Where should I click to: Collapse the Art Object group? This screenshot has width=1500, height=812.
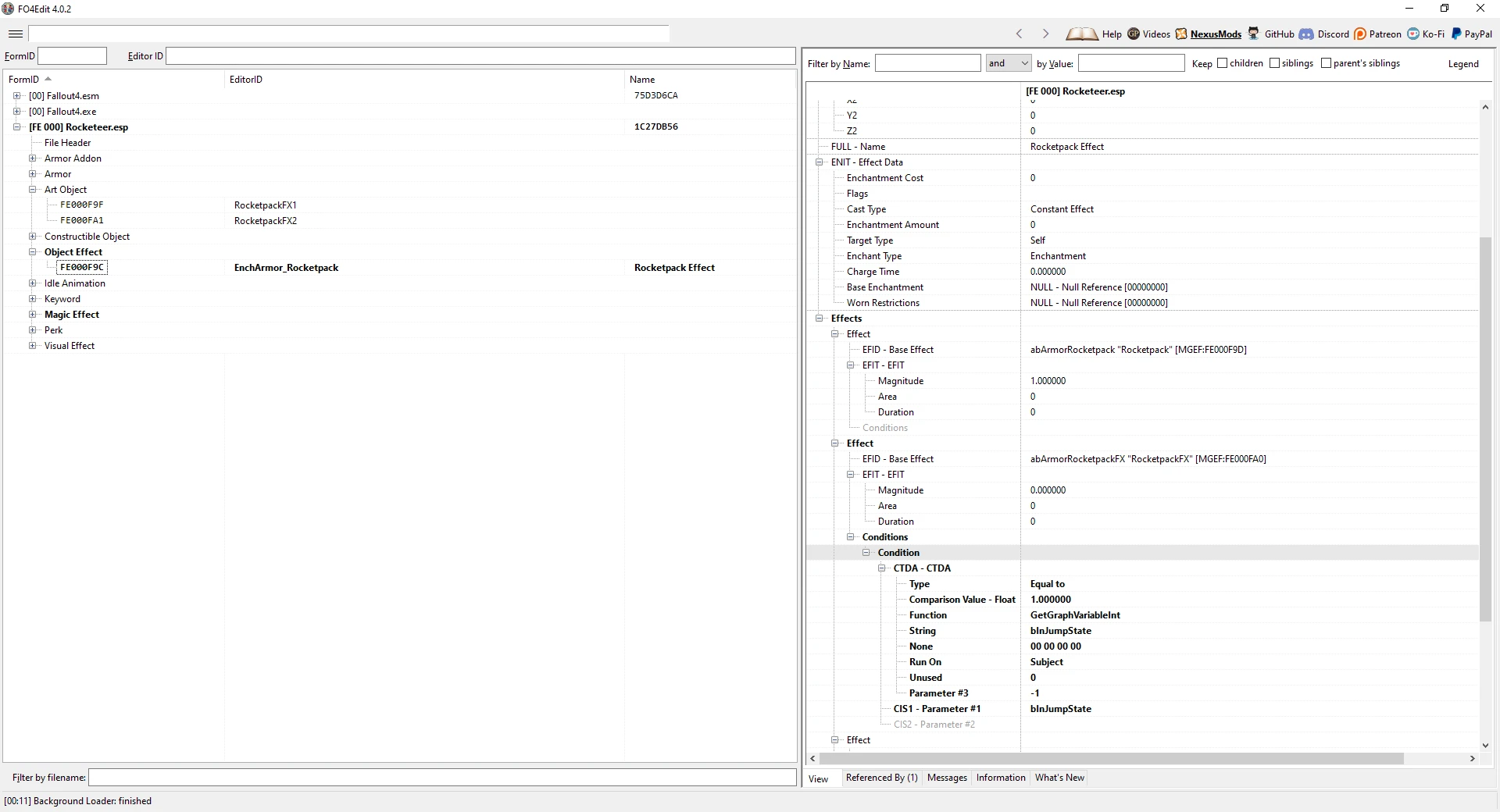coord(33,190)
